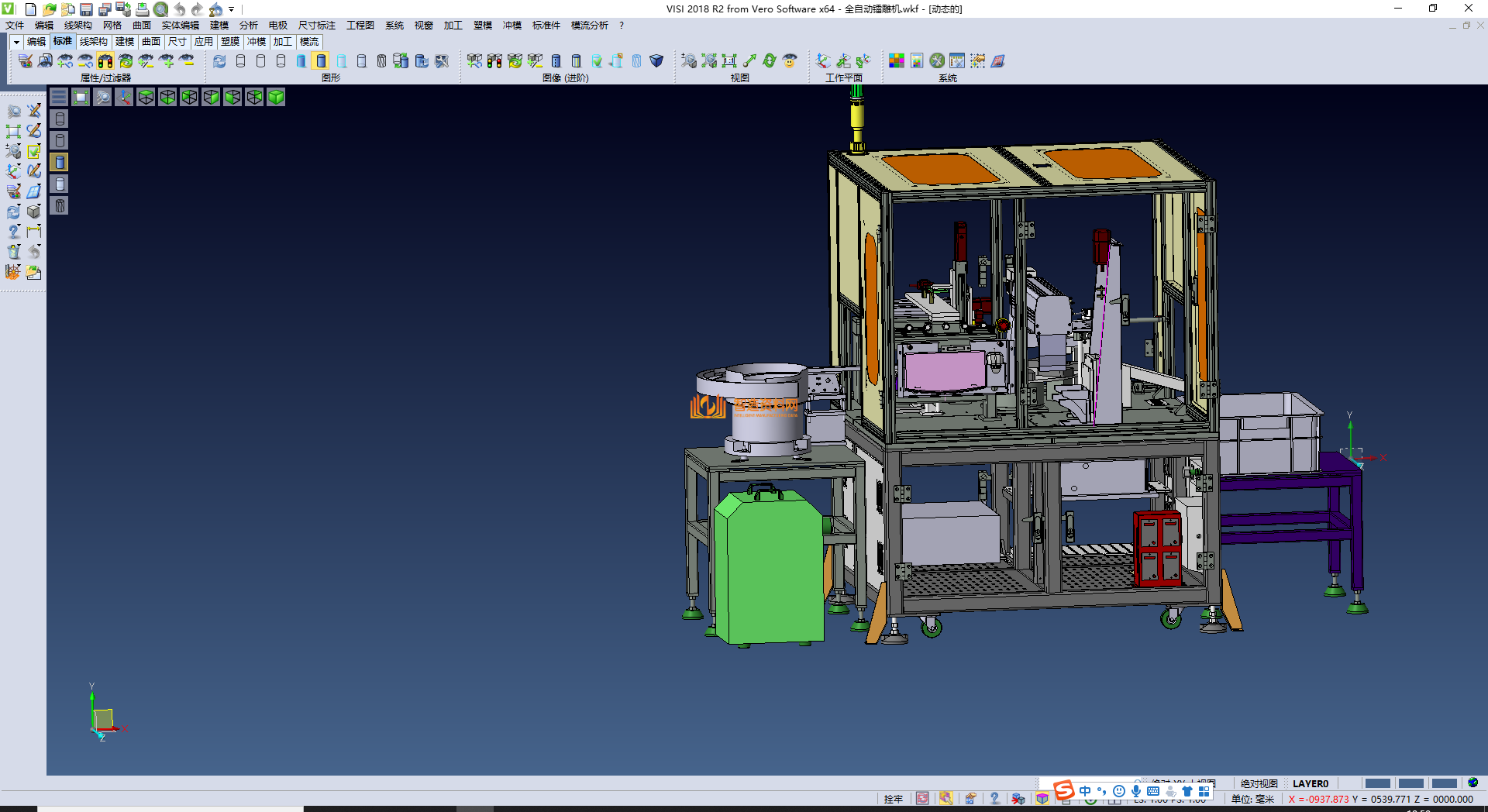The height and width of the screenshot is (812, 1488).
Task: Click the dark blue shaded cube icon
Action: click(x=656, y=61)
